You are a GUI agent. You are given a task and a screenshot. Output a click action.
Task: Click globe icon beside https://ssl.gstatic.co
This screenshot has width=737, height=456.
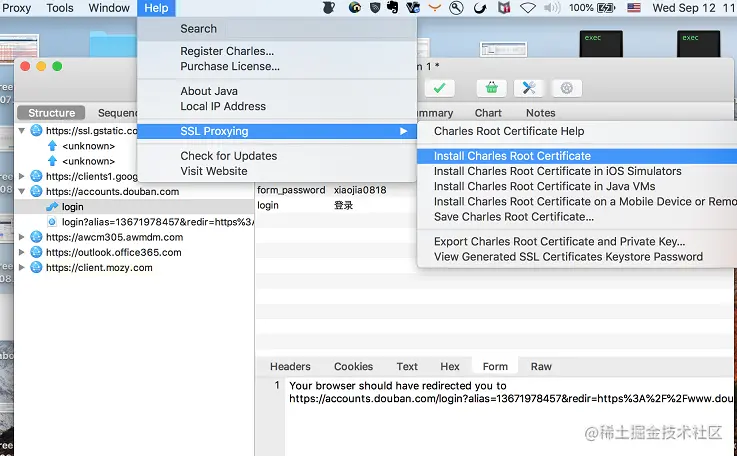pyautogui.click(x=36, y=130)
